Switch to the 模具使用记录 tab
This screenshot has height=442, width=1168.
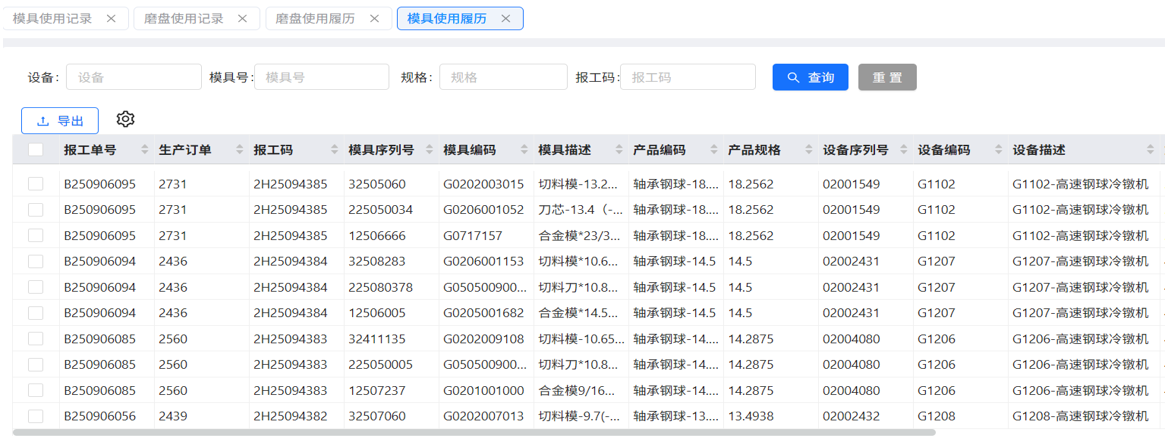tap(53, 18)
